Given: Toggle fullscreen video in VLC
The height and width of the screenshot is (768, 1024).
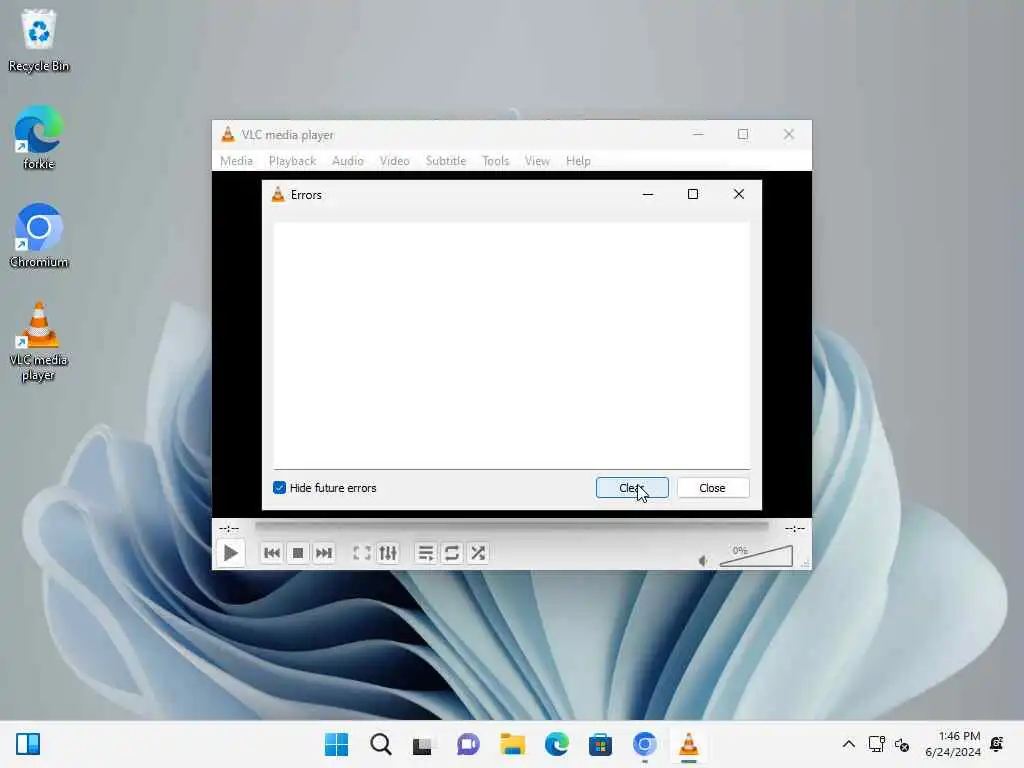Looking at the screenshot, I should [361, 553].
